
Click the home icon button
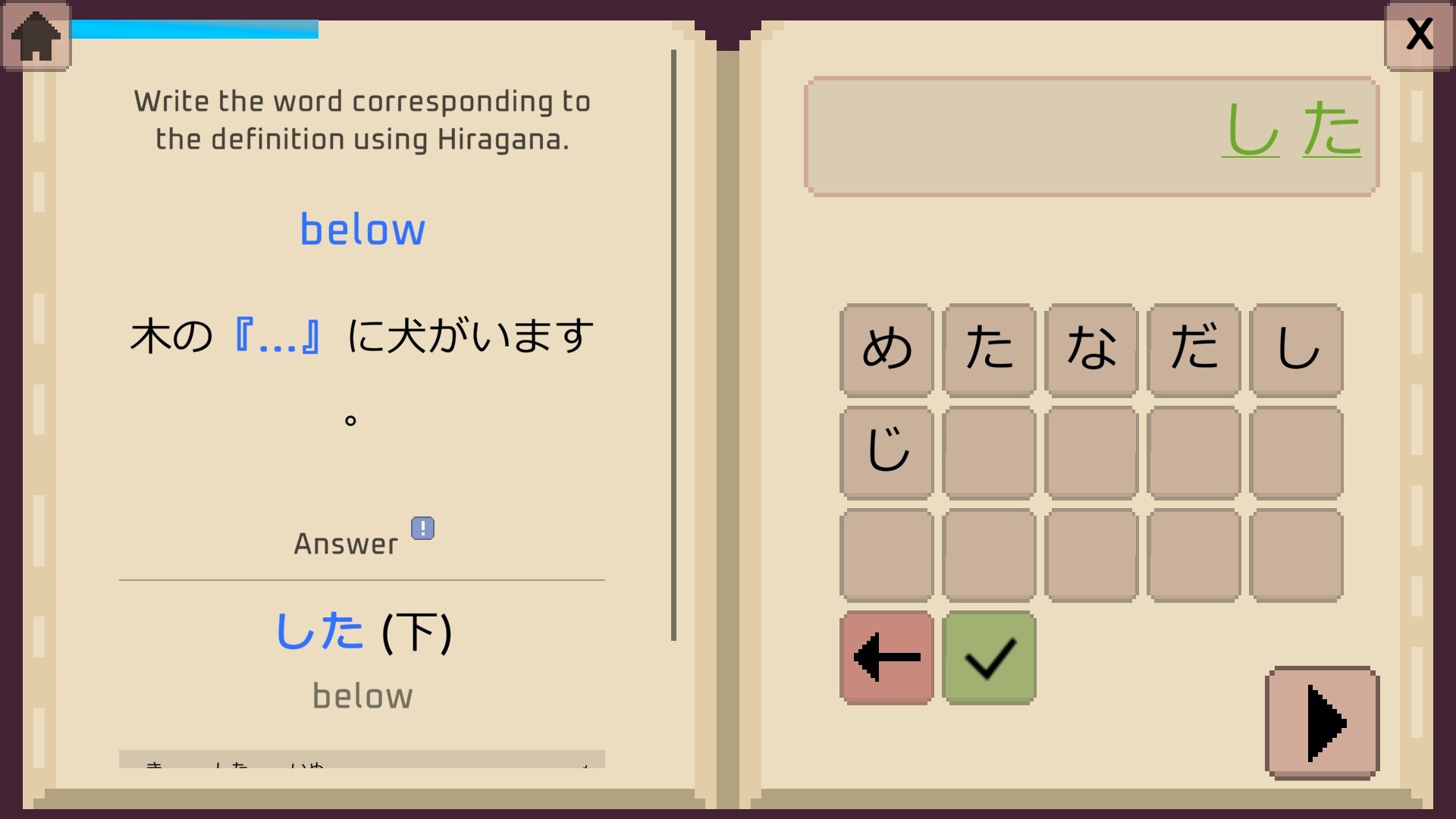pos(36,36)
